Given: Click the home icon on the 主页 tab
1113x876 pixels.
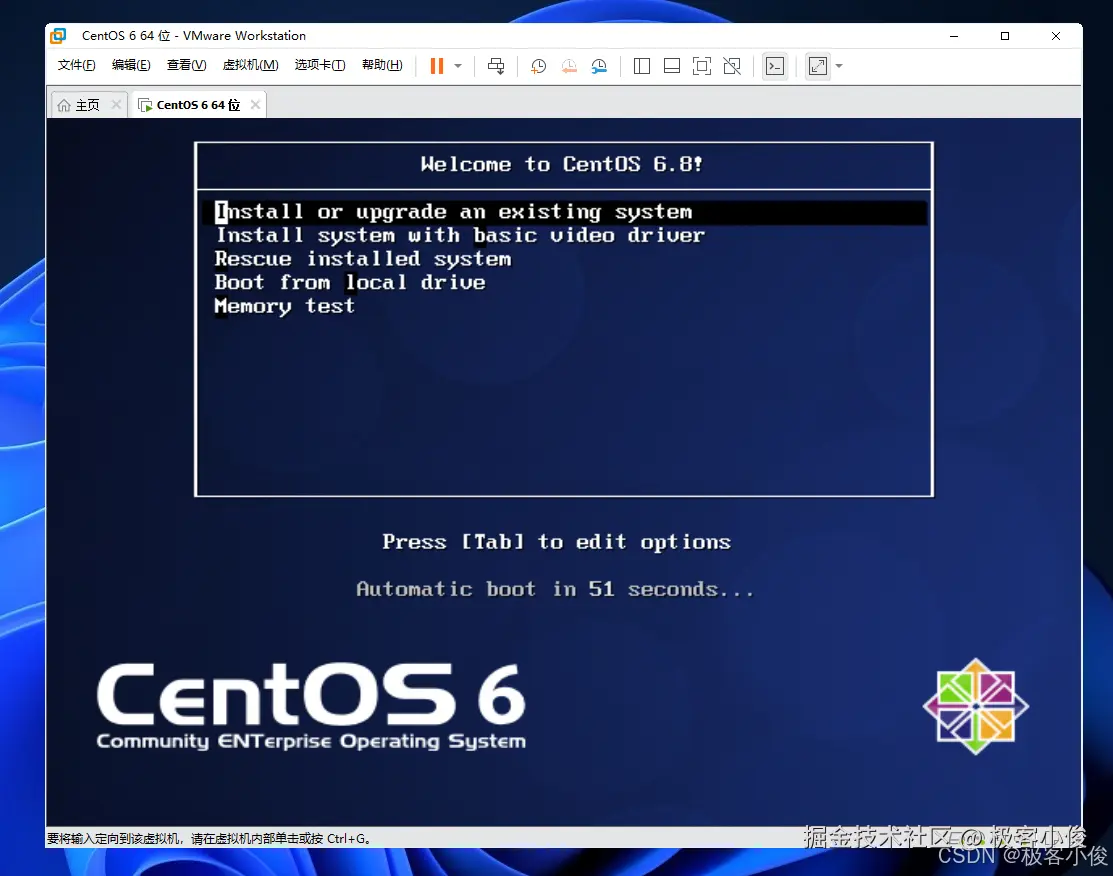Looking at the screenshot, I should [x=64, y=105].
